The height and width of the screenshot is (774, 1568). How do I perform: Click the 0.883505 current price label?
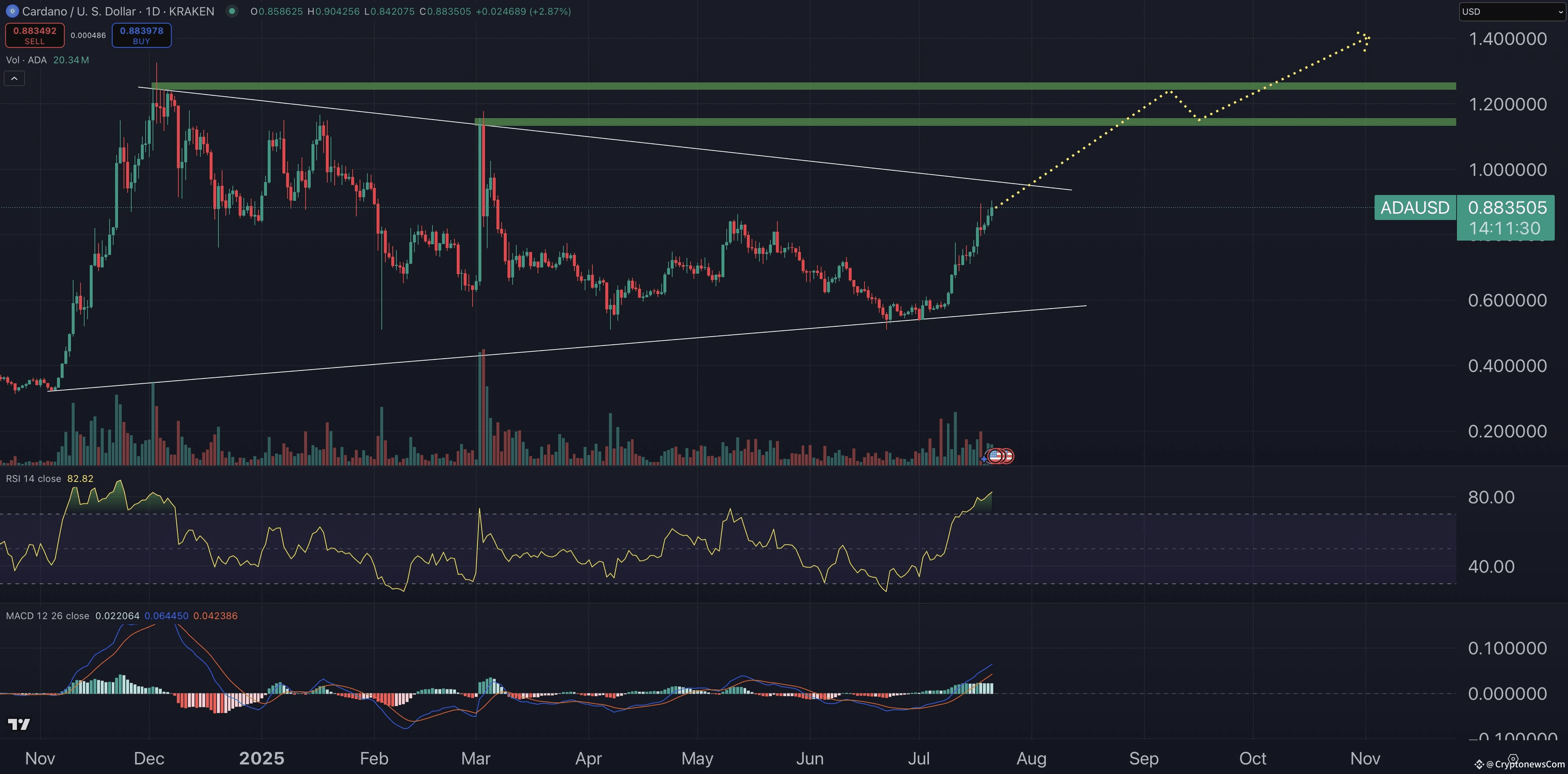1507,207
